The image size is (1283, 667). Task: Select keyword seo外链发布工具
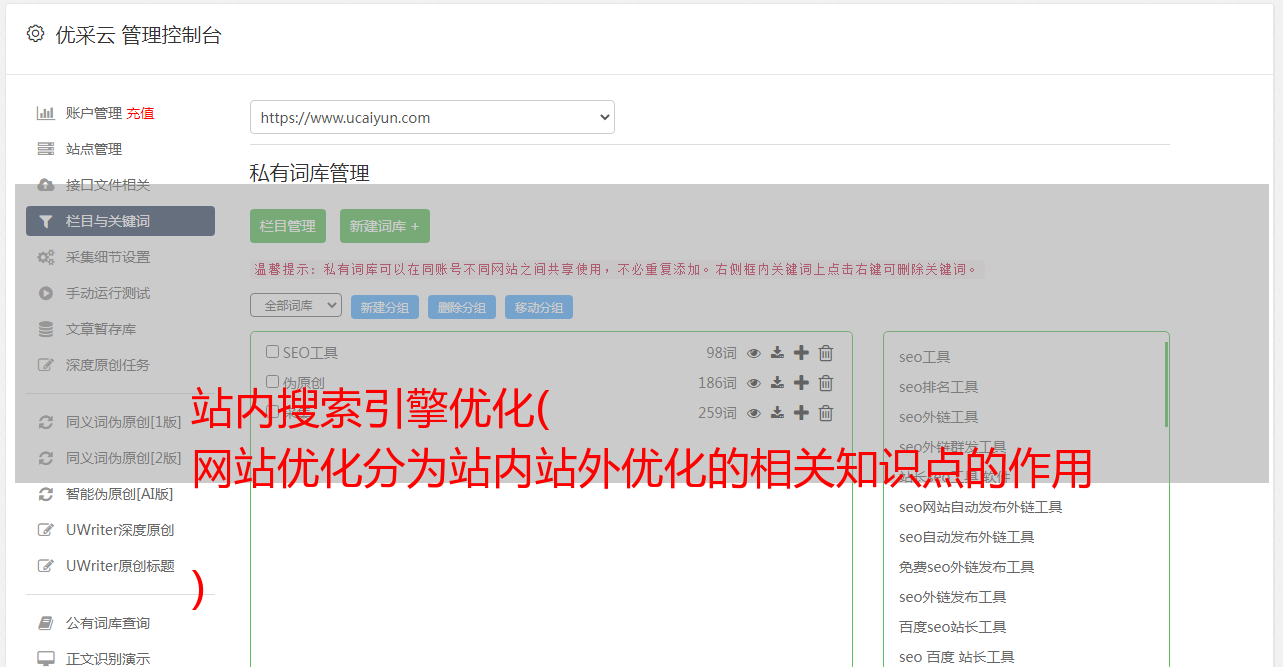click(953, 597)
